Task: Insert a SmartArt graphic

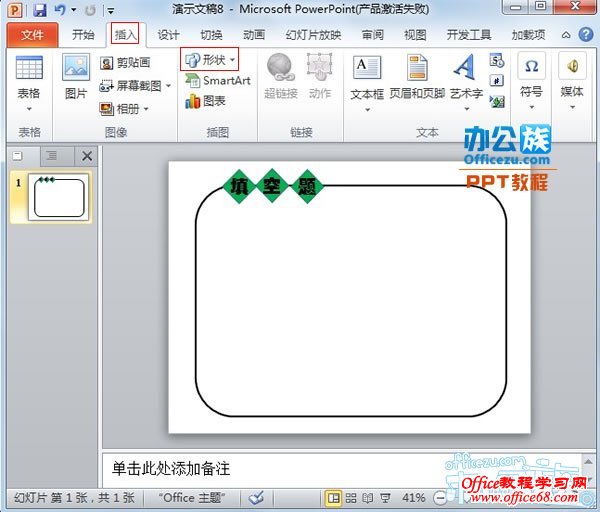Action: pos(218,81)
